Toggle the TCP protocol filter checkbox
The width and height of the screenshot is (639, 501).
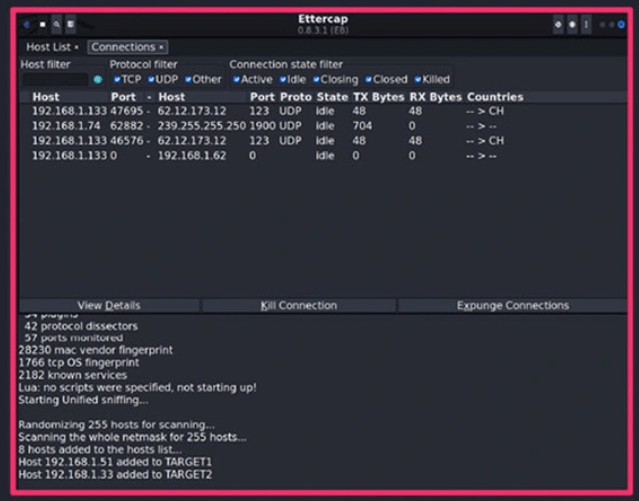[117, 79]
